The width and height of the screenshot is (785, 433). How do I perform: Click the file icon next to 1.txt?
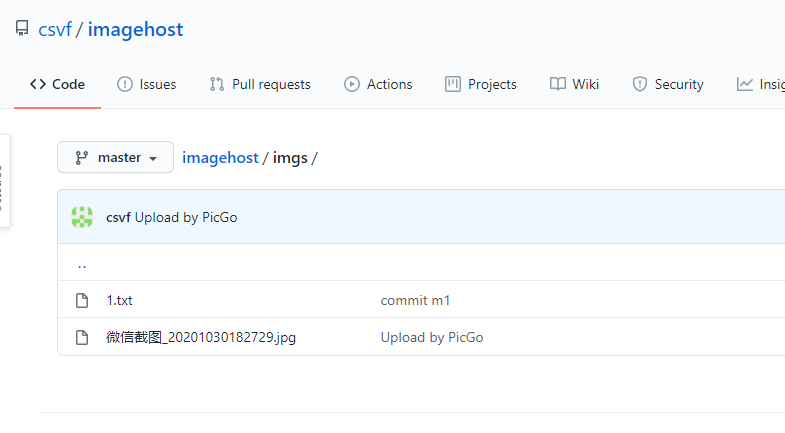[83, 300]
